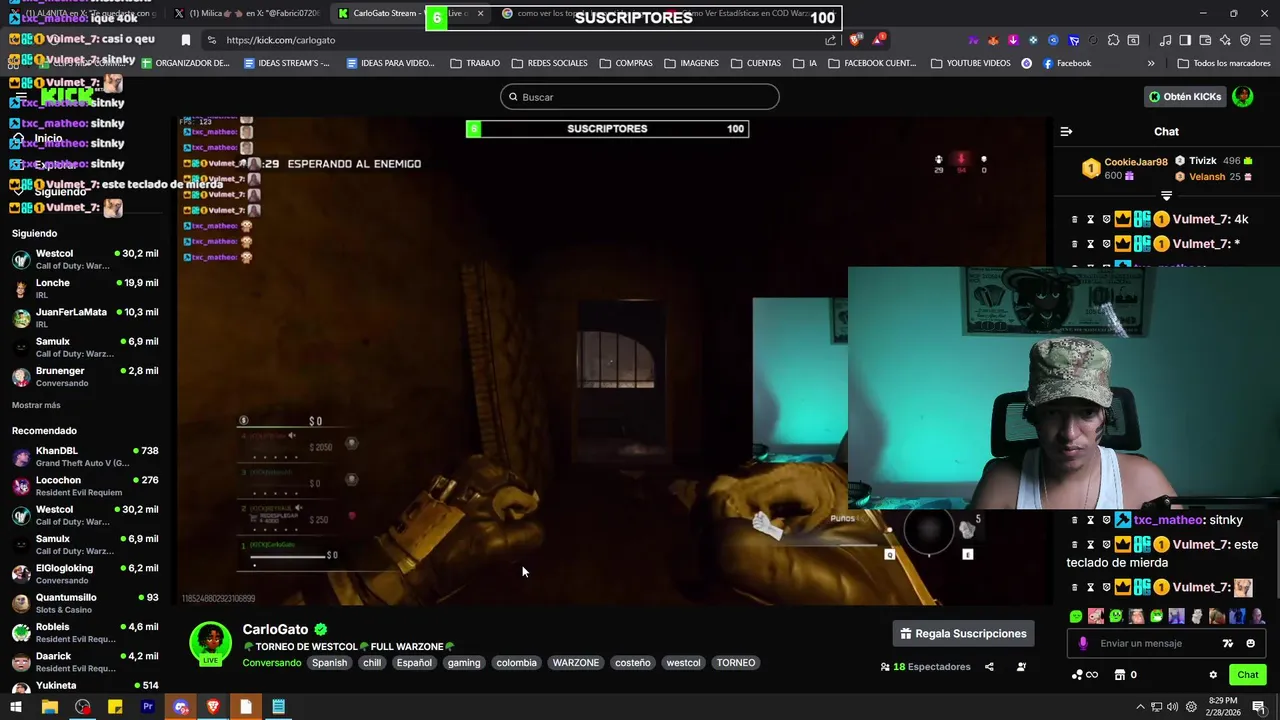The image size is (1280, 720).
Task: Switch to the Milica en X browser tab
Action: (x=247, y=14)
